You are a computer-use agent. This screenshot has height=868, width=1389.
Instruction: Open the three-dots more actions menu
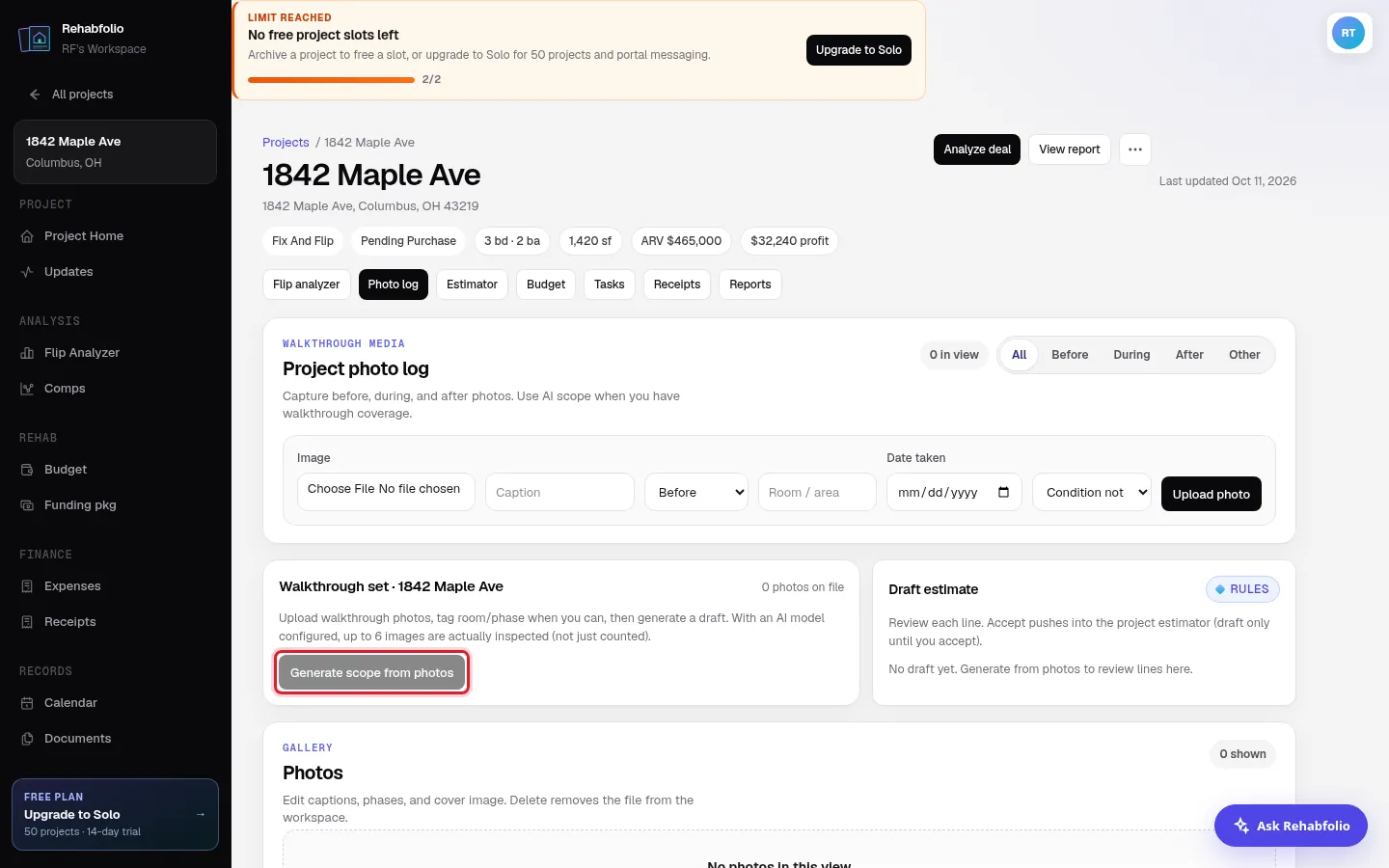pos(1135,149)
